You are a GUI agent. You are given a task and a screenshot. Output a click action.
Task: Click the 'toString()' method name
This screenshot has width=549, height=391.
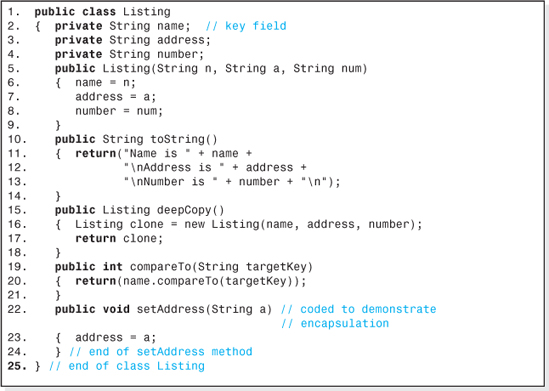(184, 139)
